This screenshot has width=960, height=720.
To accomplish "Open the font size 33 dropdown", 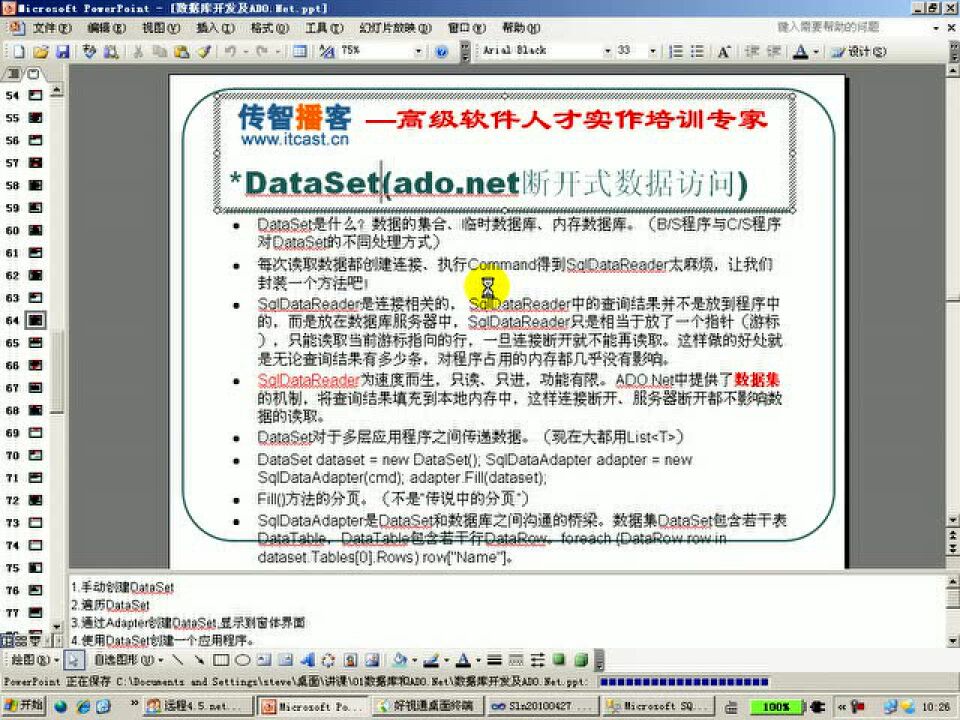I will tap(653, 51).
